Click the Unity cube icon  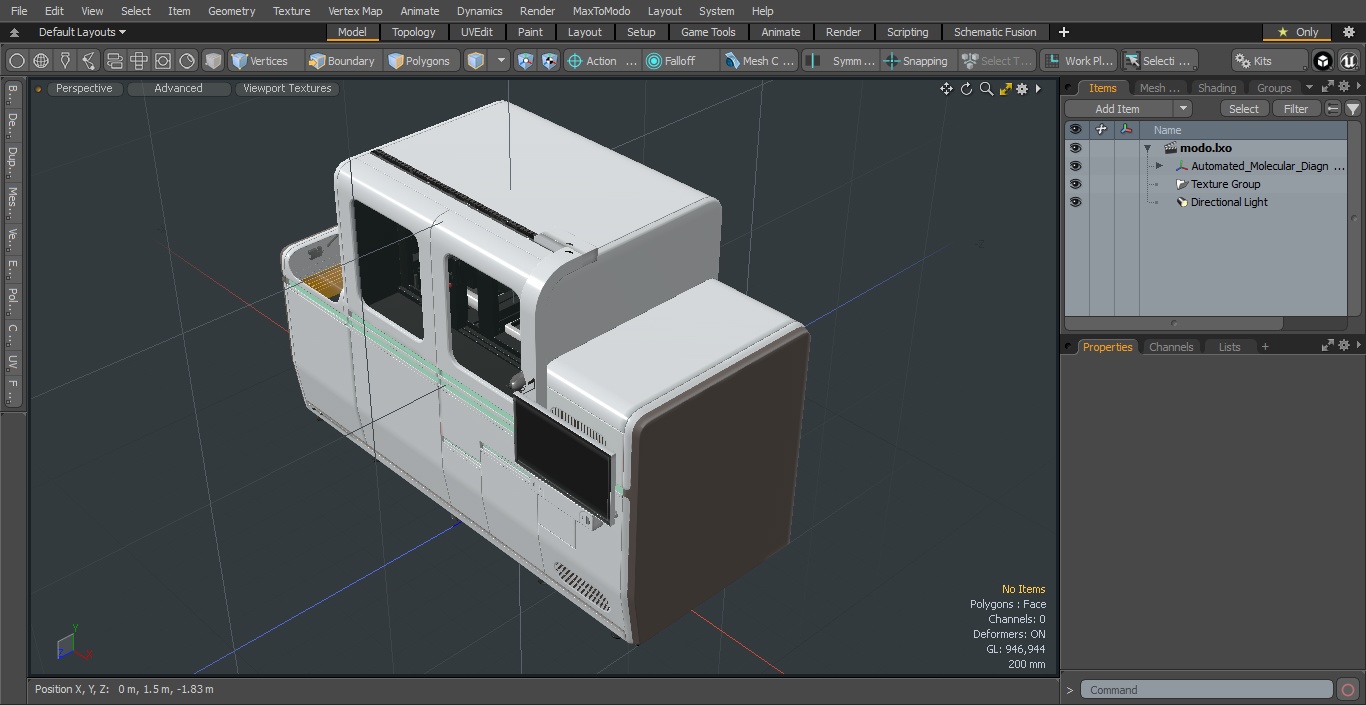coord(1323,61)
